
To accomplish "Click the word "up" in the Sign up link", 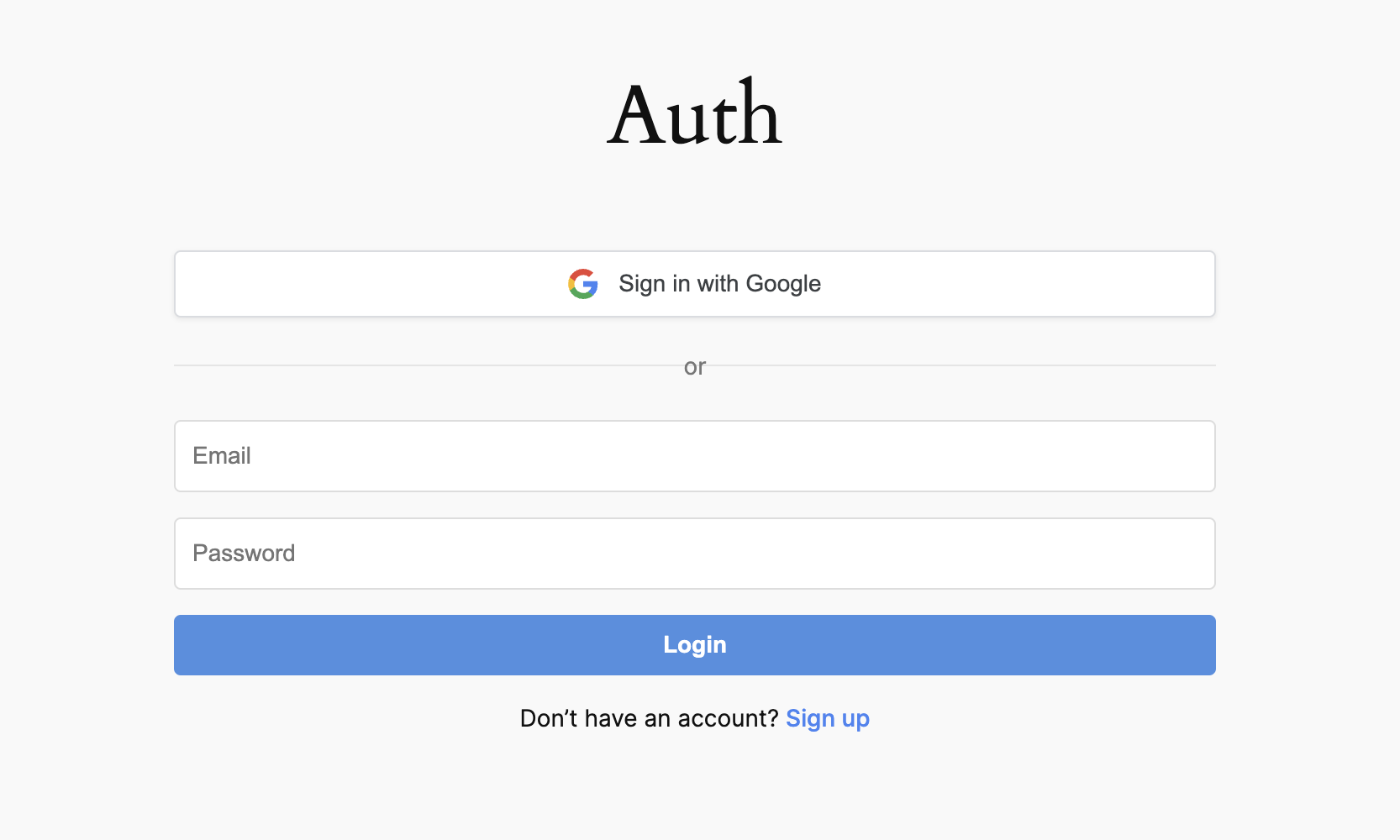I will click(x=855, y=719).
